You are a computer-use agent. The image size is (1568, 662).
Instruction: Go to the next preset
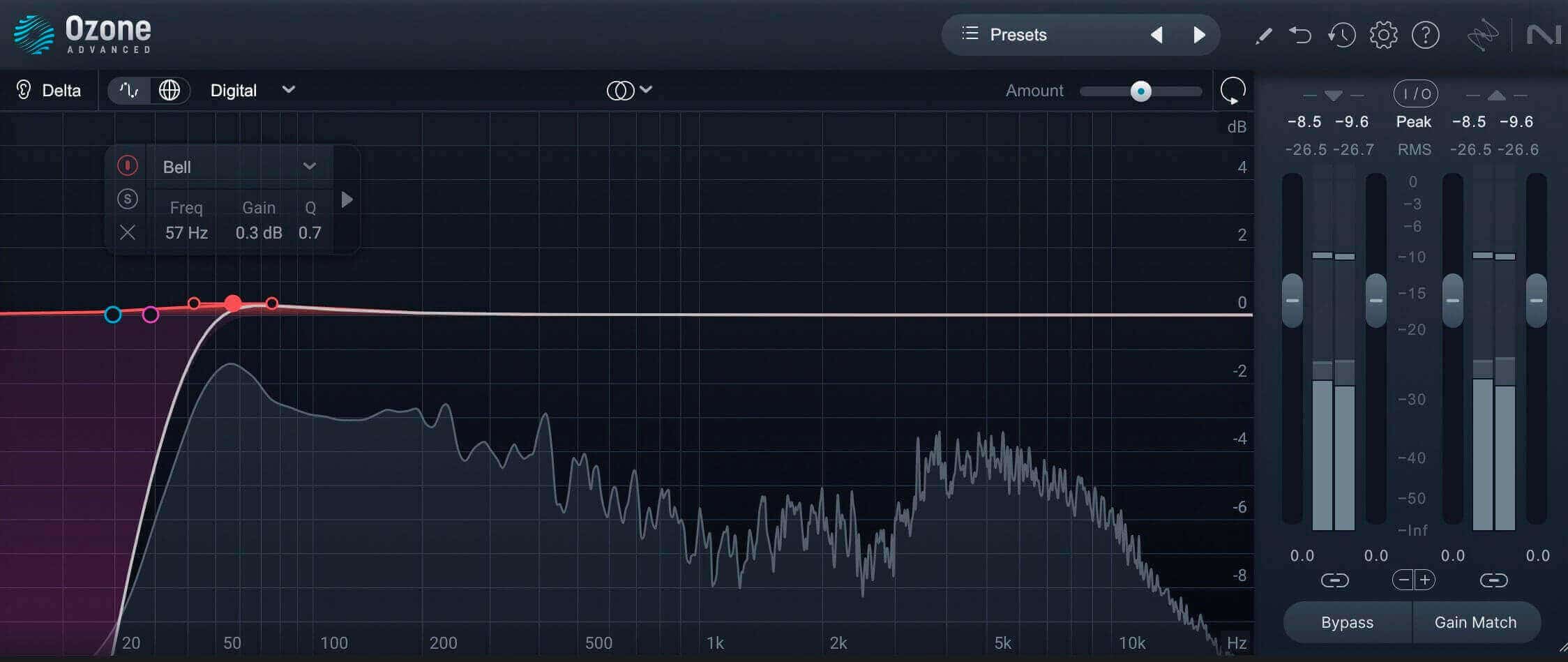[x=1199, y=35]
